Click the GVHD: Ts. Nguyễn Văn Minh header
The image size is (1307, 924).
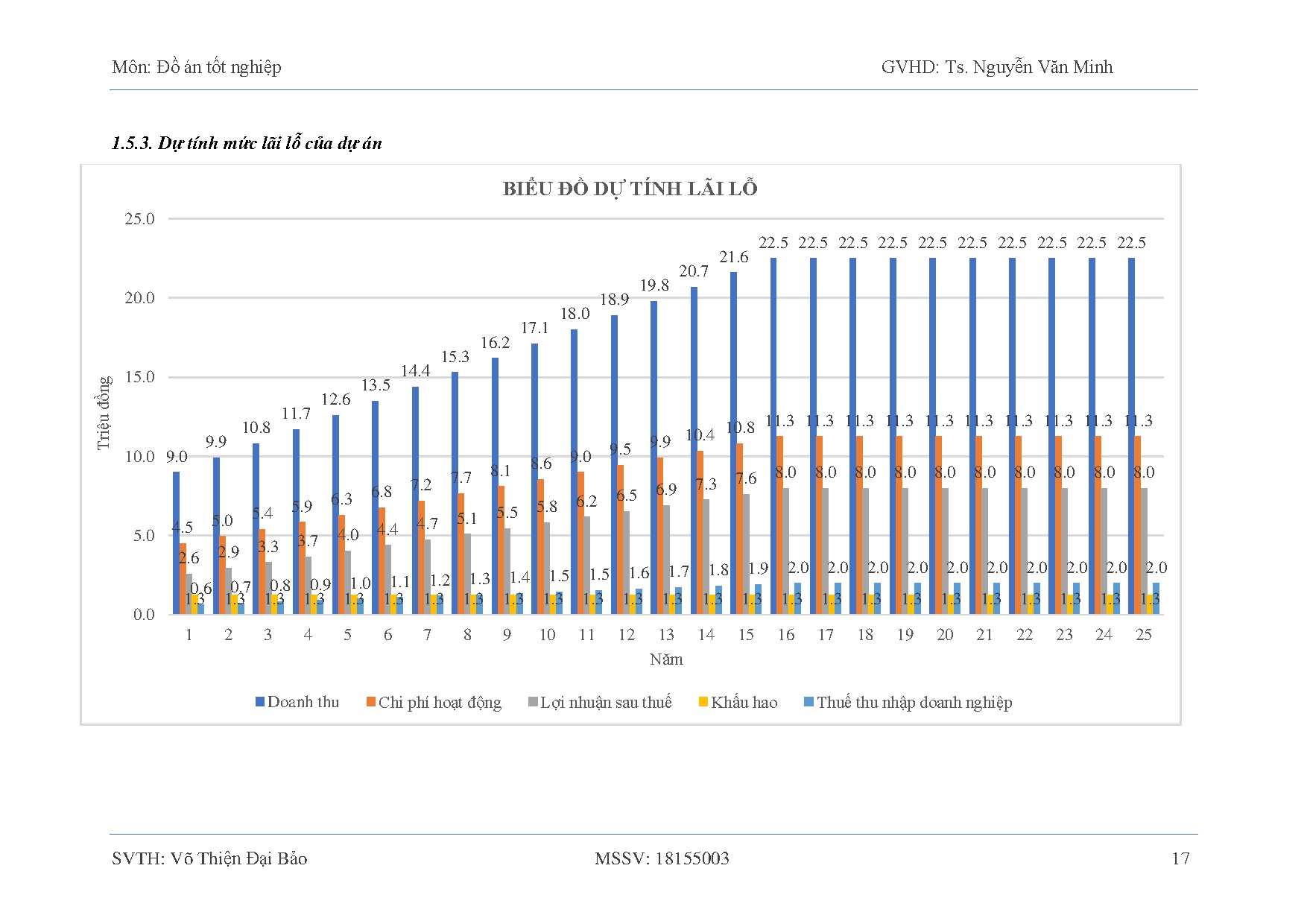[x=996, y=67]
